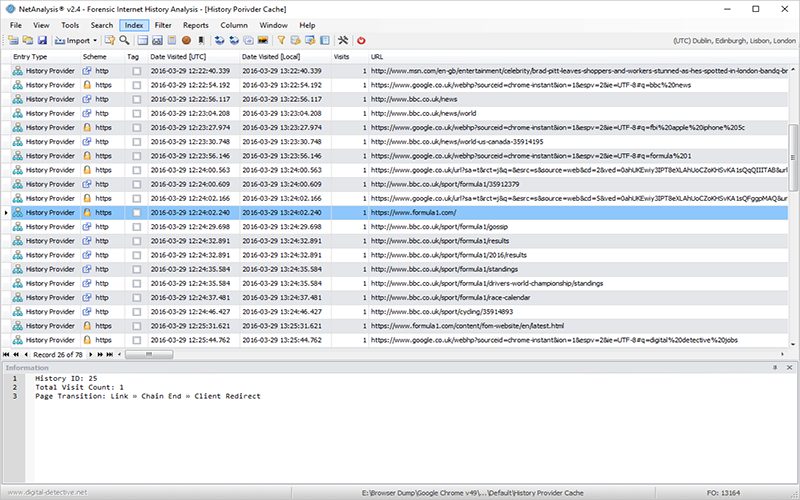Image resolution: width=800 pixels, height=500 pixels.
Task: Tick Tag checkbox for bbc.co.uk/news/world row
Action: 136,114
